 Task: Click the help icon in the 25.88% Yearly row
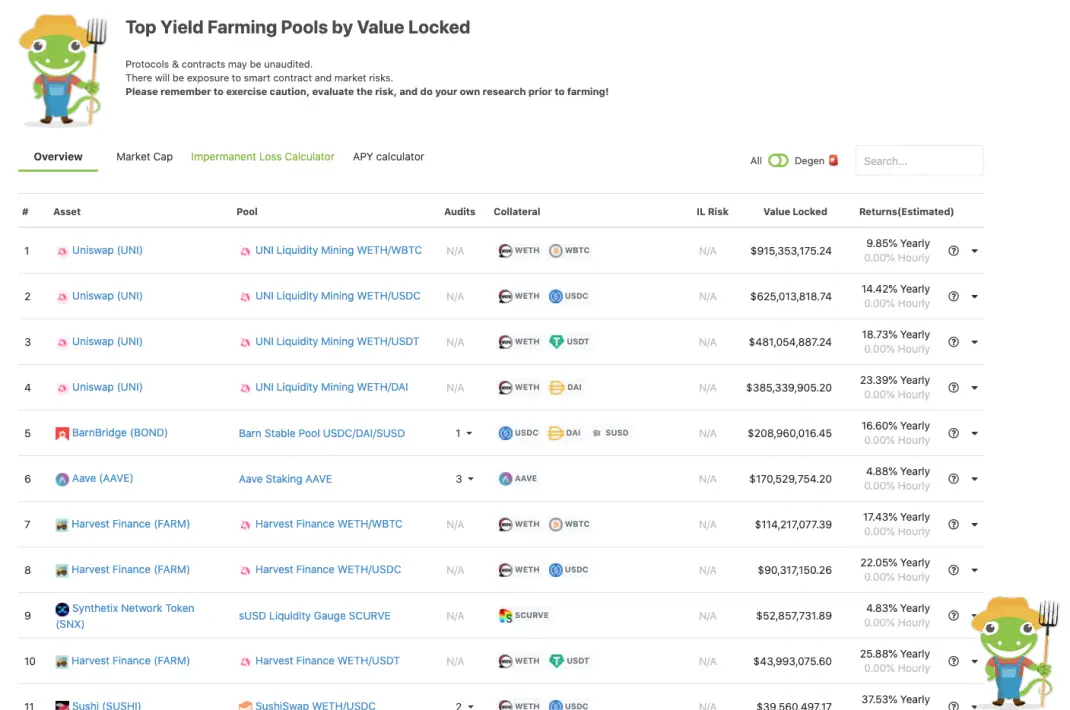953,661
